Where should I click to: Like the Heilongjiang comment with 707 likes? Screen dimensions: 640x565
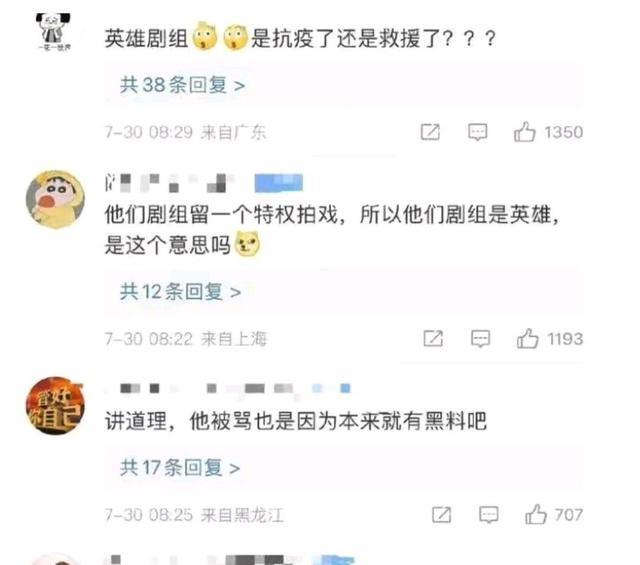(536, 514)
